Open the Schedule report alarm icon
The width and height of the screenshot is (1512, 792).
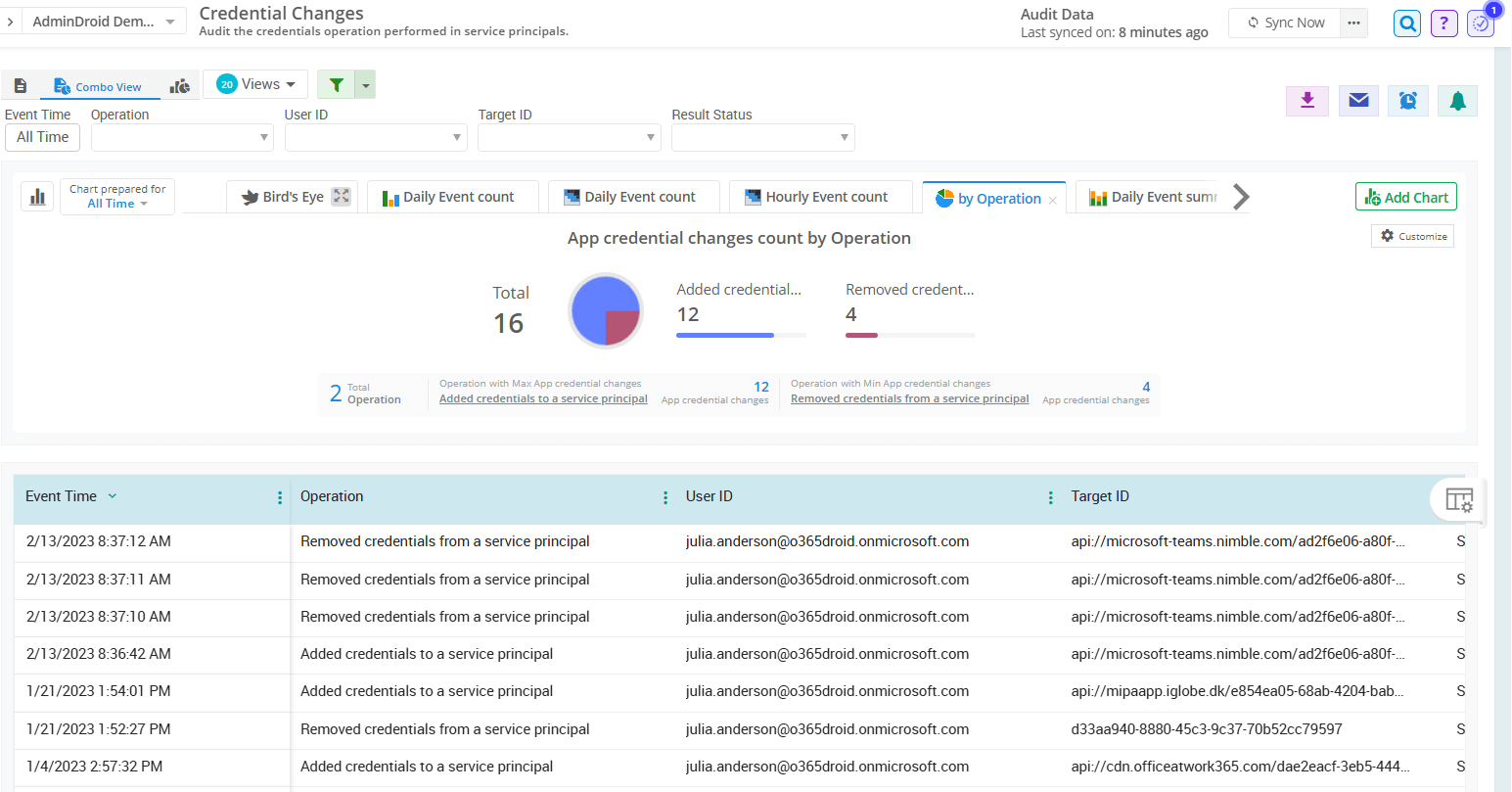1407,100
